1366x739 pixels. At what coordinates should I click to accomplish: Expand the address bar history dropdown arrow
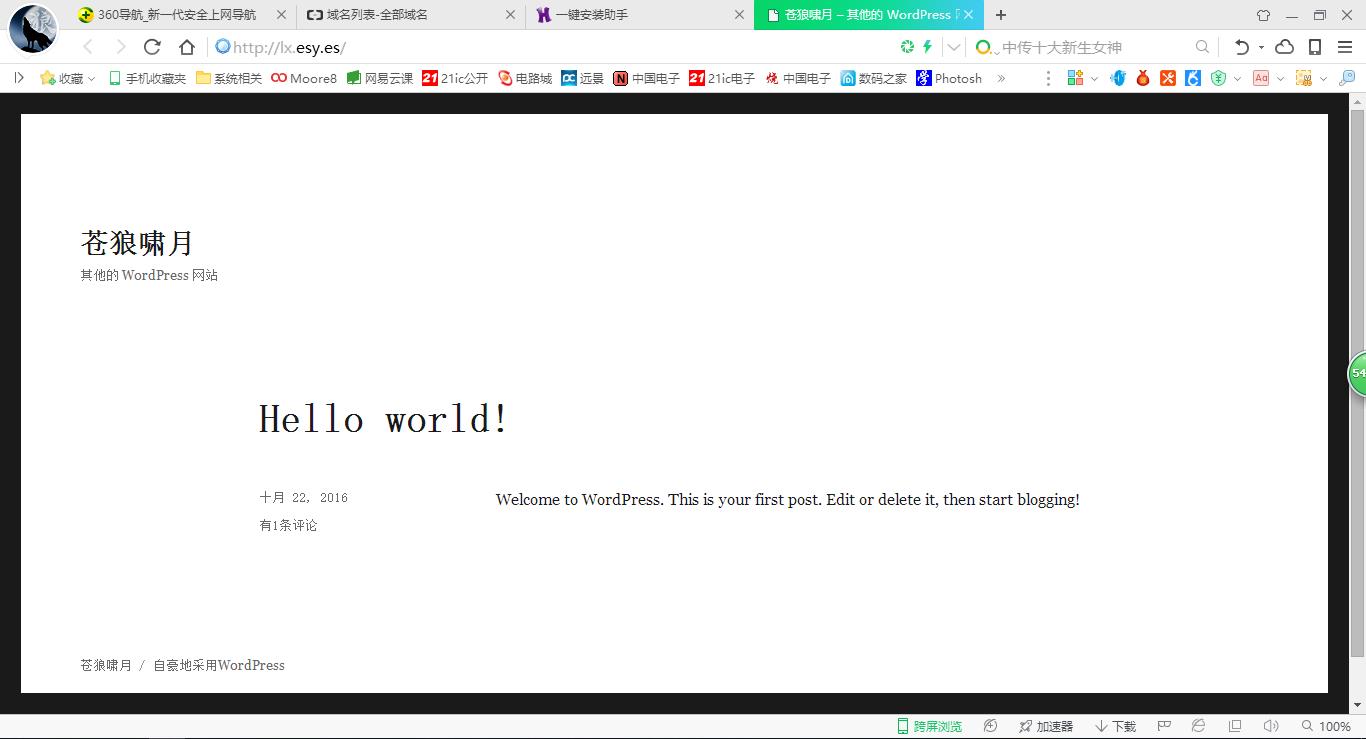[954, 47]
